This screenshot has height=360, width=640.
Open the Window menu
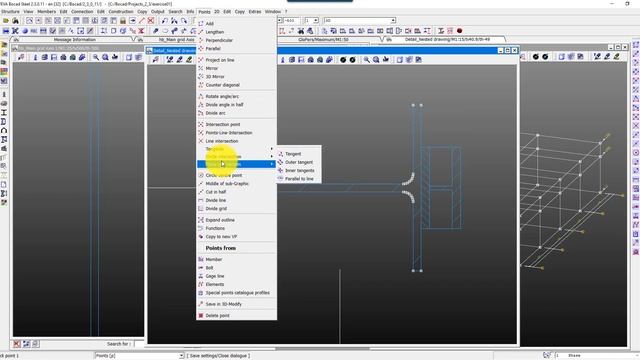click(x=273, y=11)
